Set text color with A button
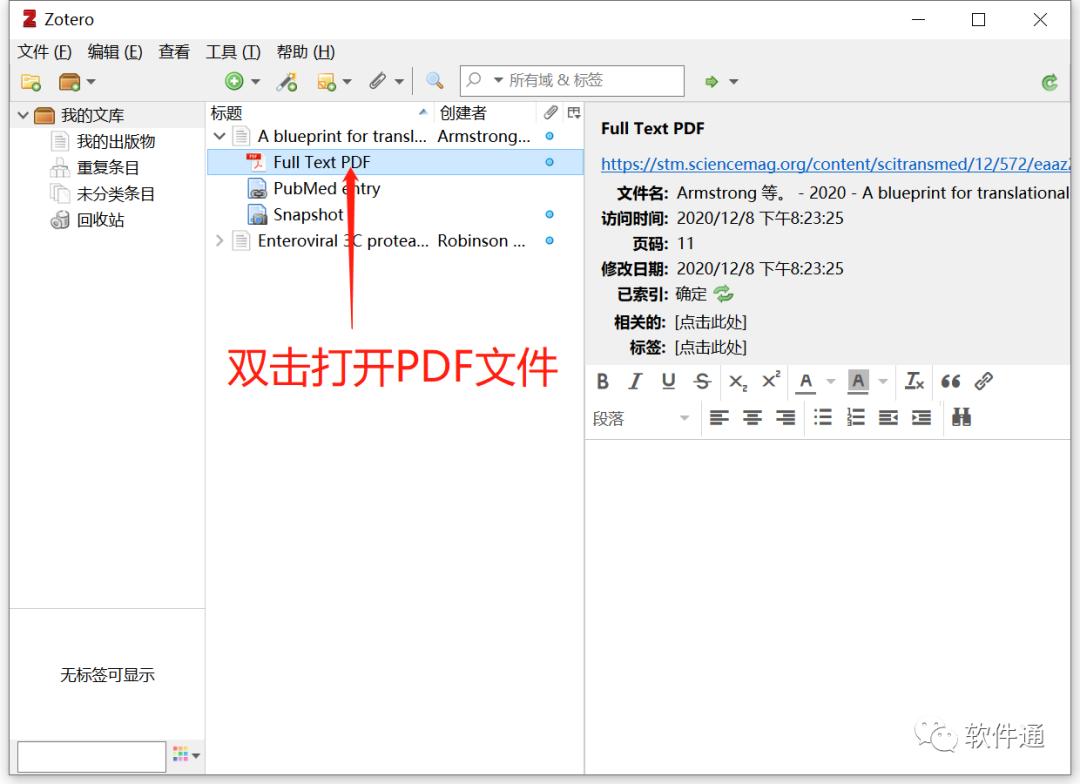This screenshot has height=784, width=1080. tap(806, 381)
